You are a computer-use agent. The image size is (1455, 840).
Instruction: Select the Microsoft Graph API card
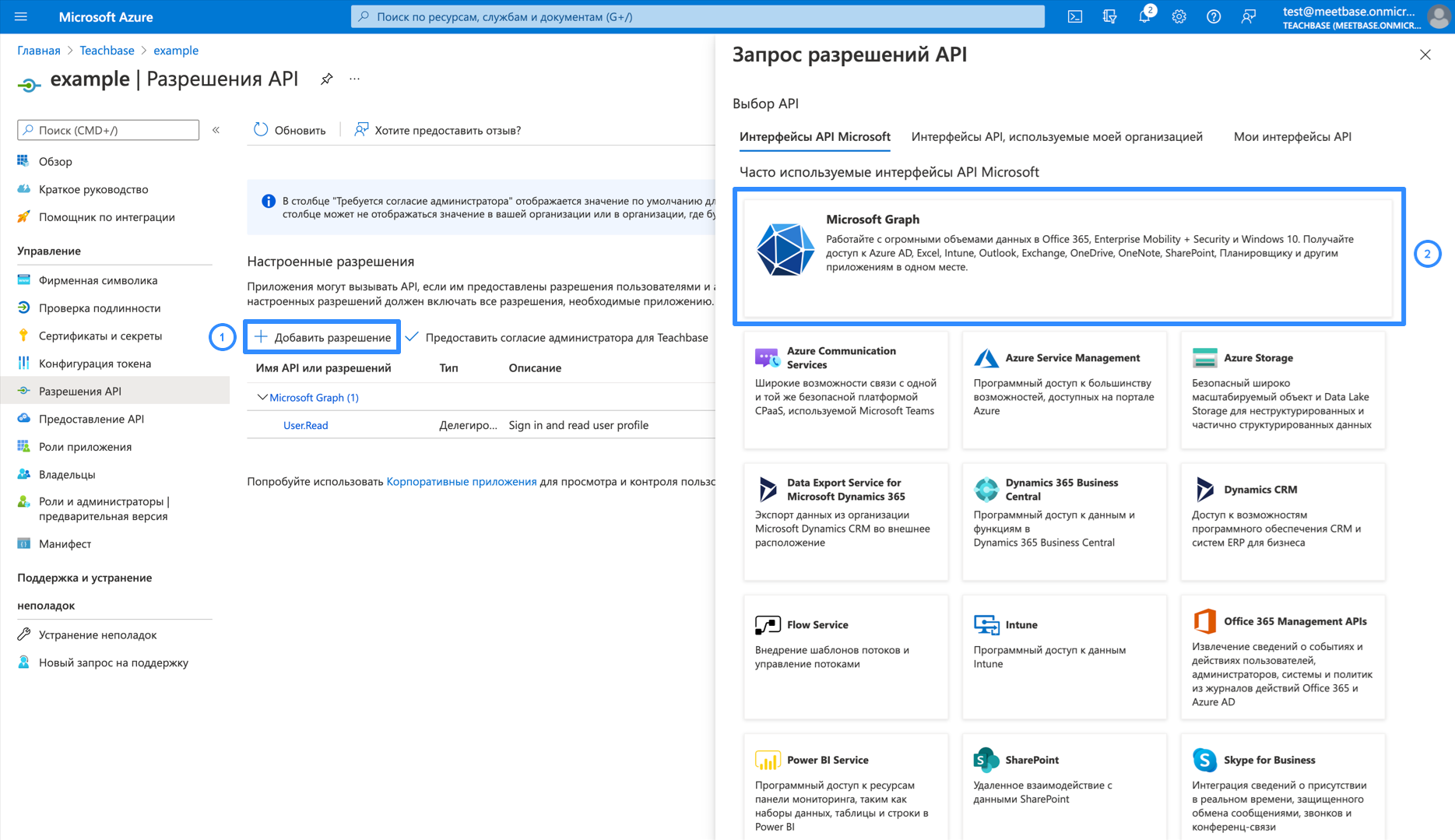point(1068,258)
